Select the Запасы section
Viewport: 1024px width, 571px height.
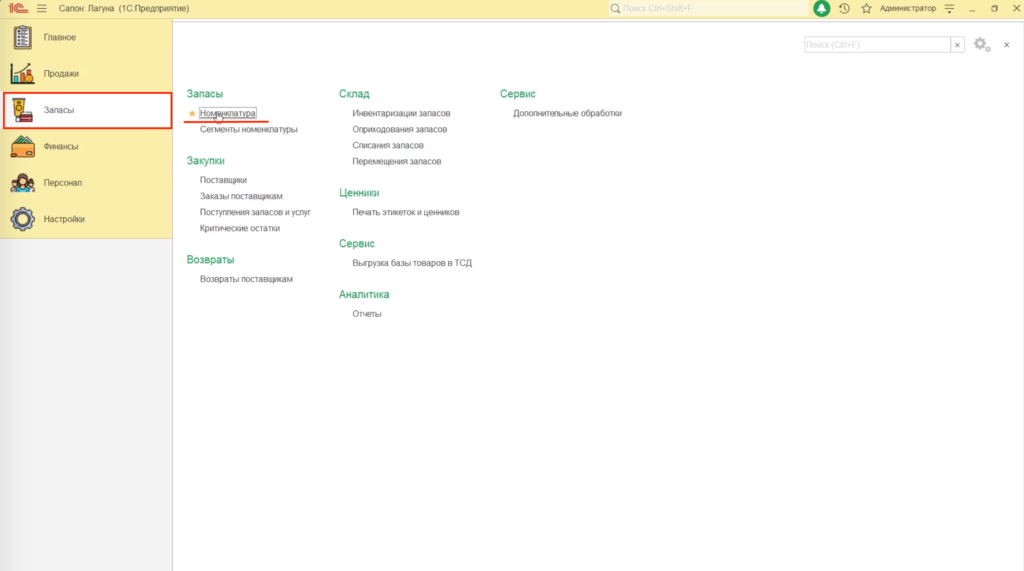pyautogui.click(x=88, y=110)
